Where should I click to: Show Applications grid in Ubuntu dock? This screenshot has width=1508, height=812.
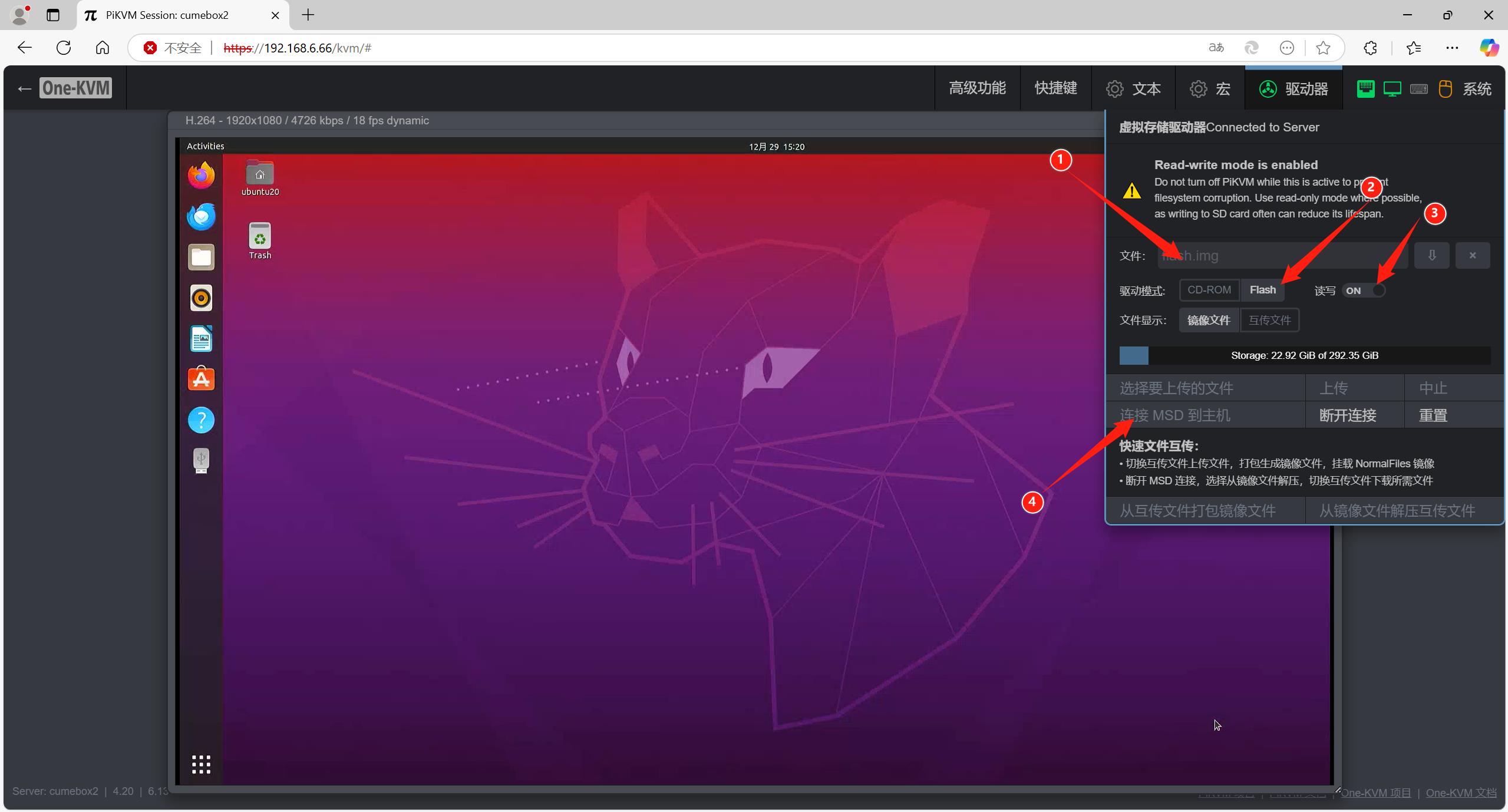pyautogui.click(x=201, y=764)
